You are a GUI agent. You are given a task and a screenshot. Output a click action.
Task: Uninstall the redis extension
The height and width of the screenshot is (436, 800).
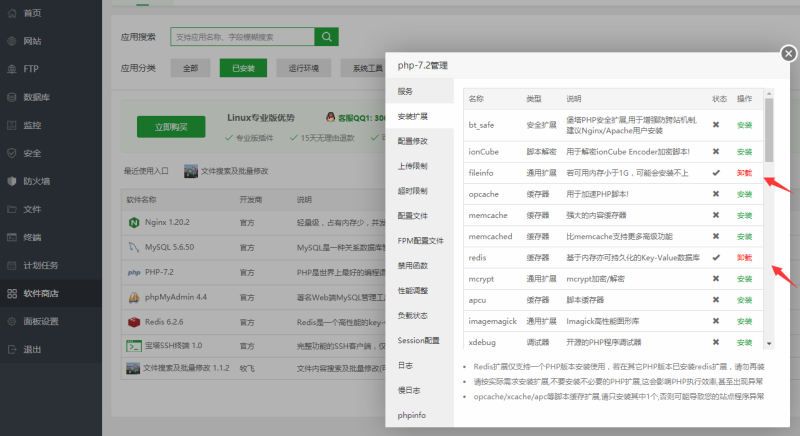pyautogui.click(x=744, y=258)
